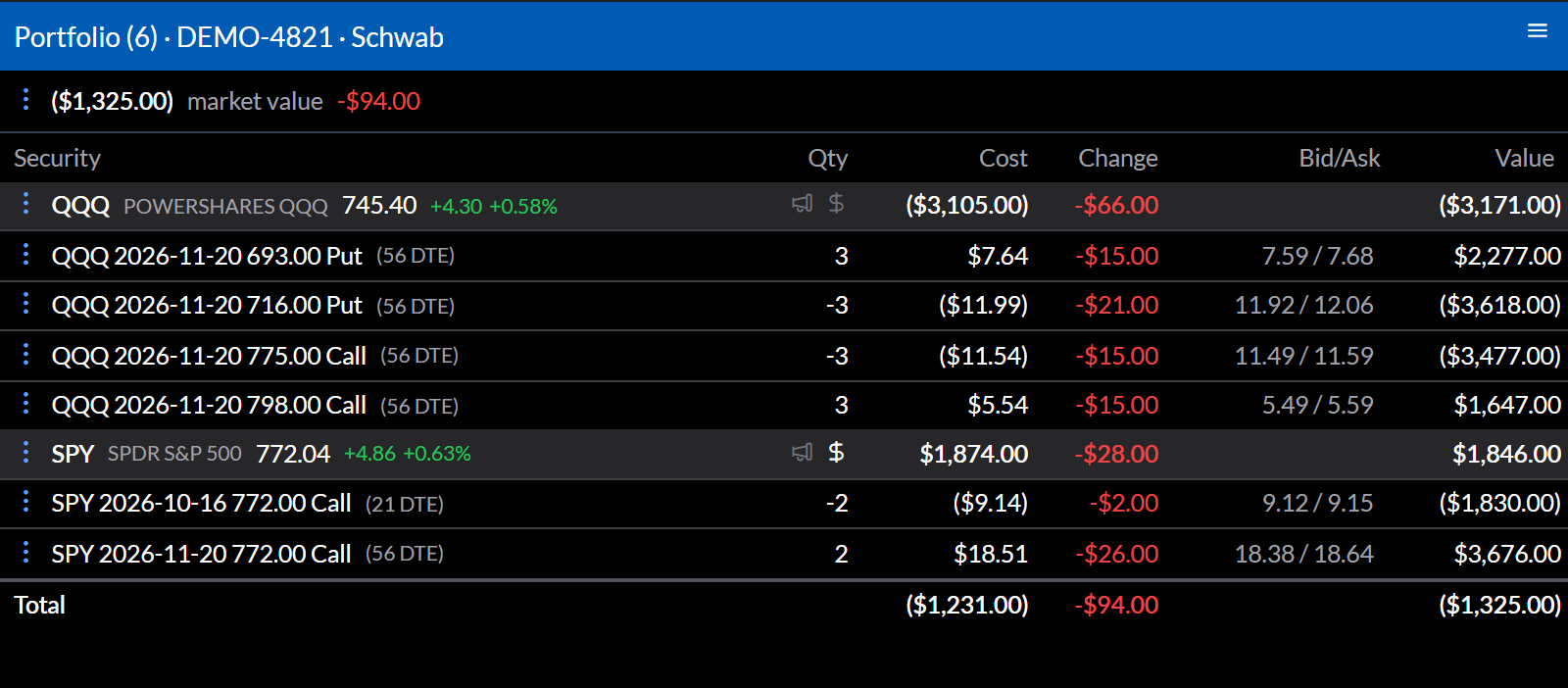Click the megaphone alert icon in QQQ row

[802, 204]
